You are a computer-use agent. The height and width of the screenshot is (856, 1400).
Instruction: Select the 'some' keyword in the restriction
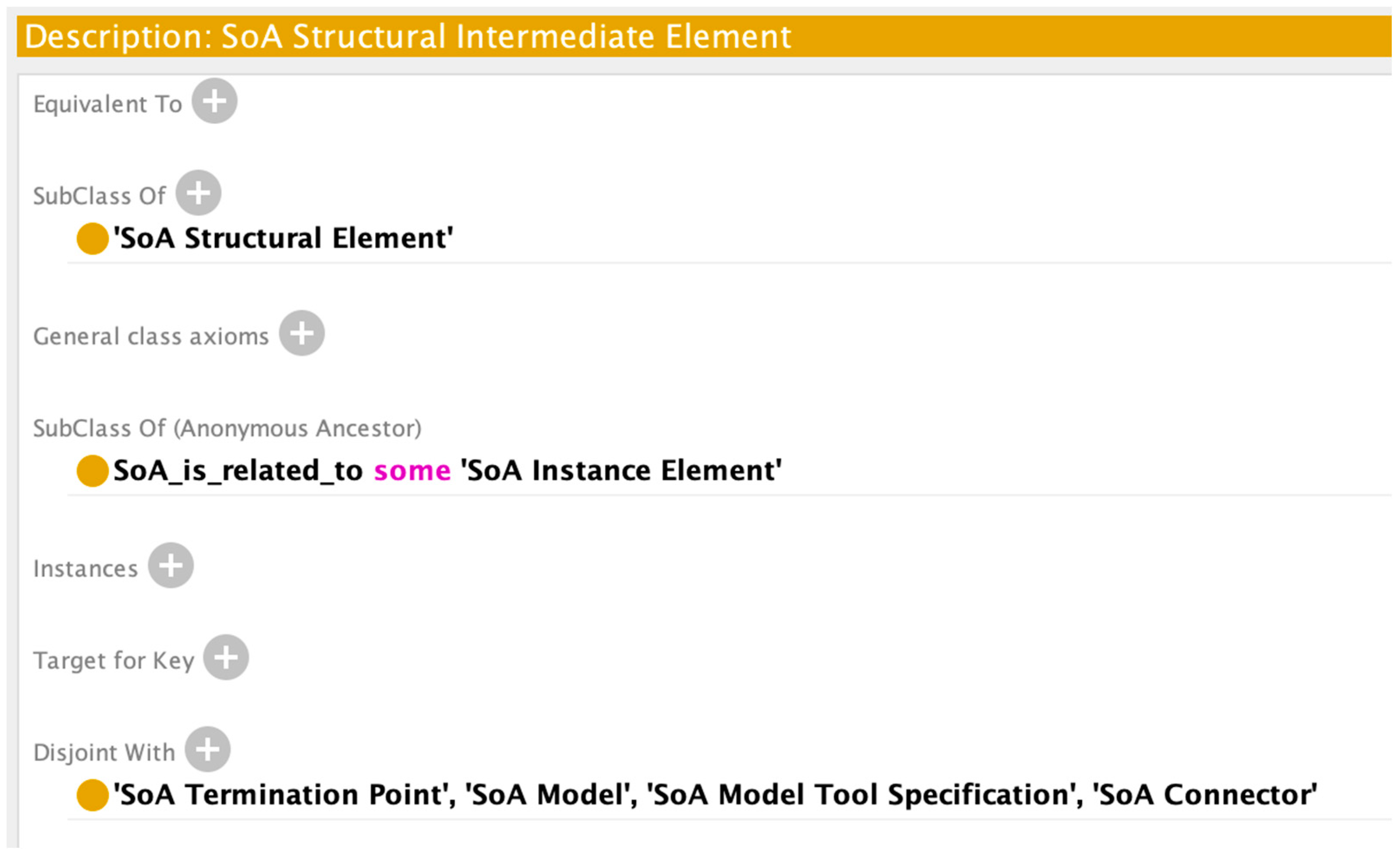[412, 471]
